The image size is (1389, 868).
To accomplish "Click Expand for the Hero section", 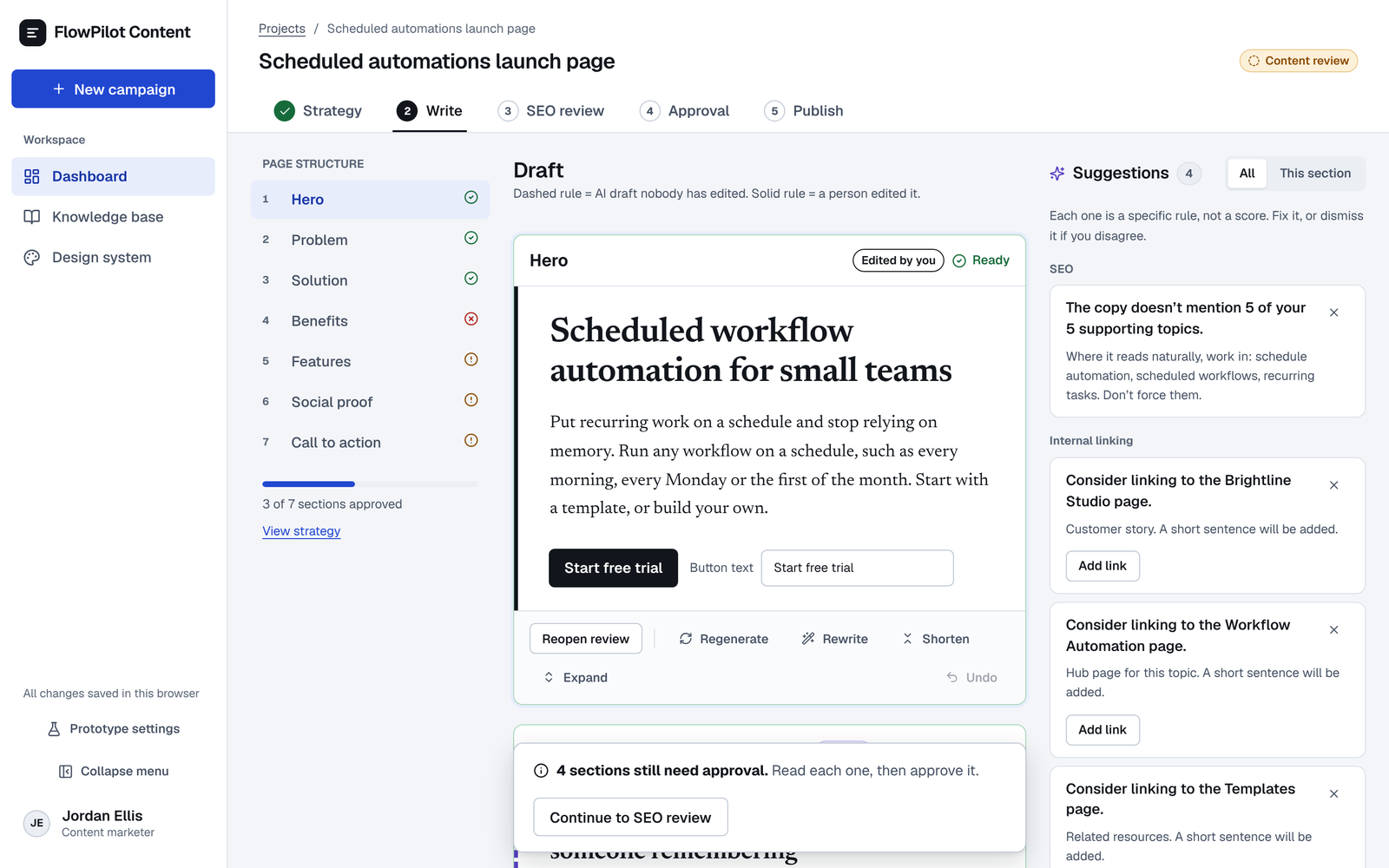I will click(576, 678).
